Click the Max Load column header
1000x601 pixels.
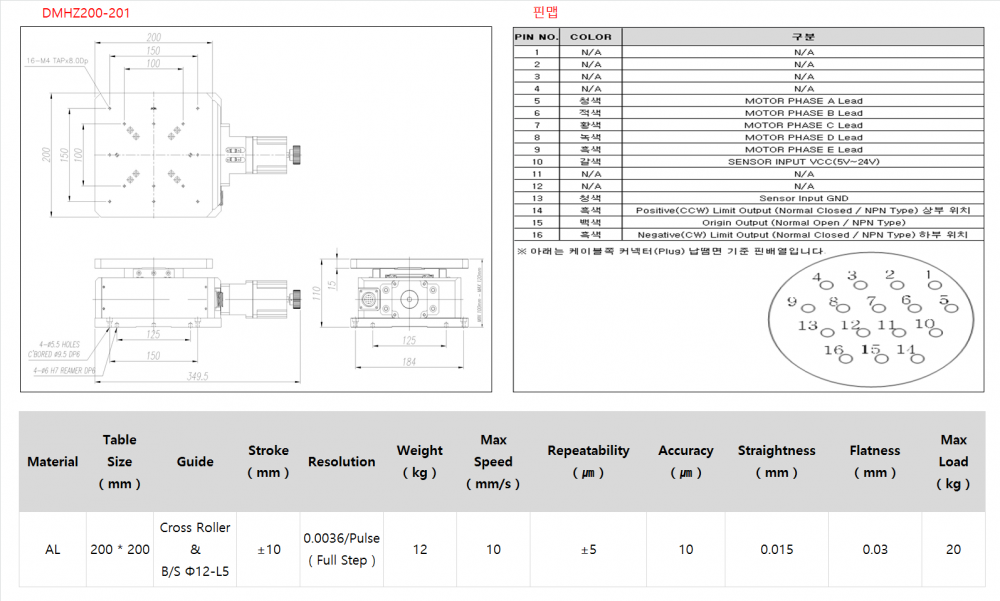[953, 461]
